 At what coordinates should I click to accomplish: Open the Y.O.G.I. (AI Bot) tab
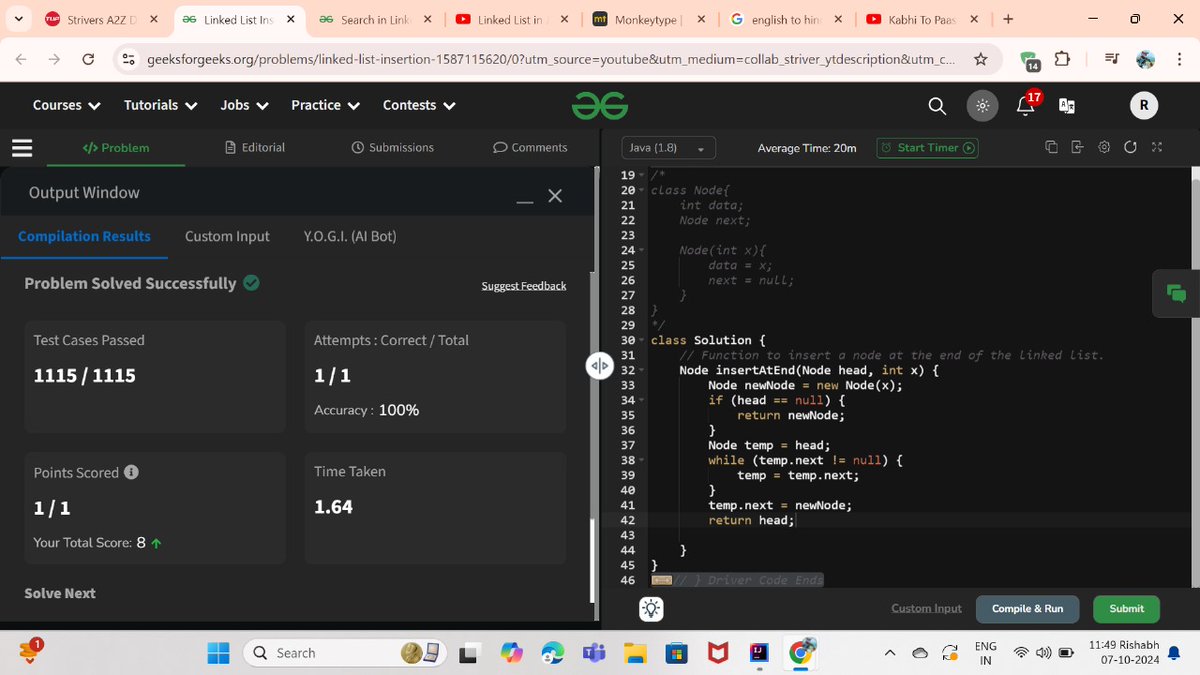[350, 237]
